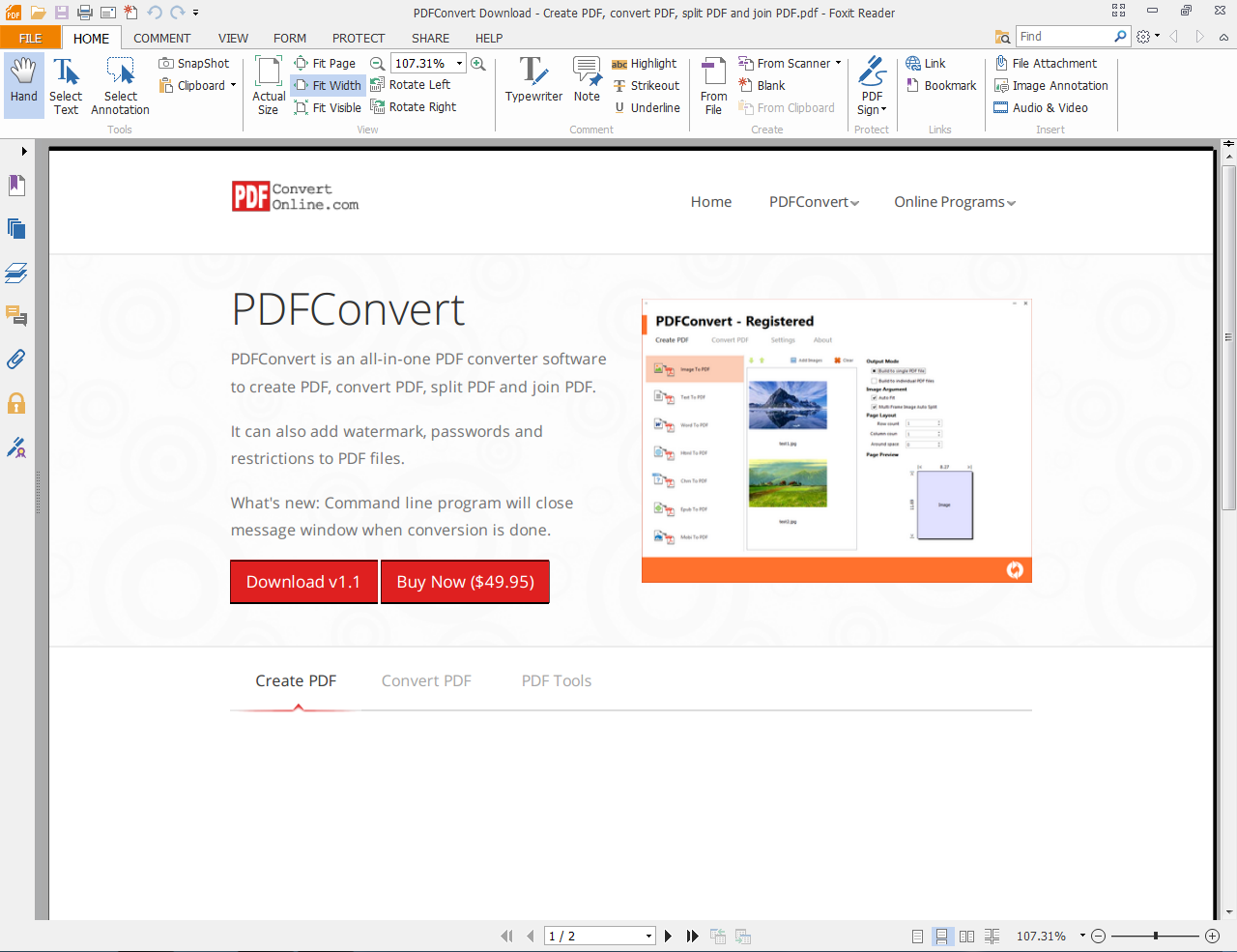Click the Undo arrow in quick access

155,13
